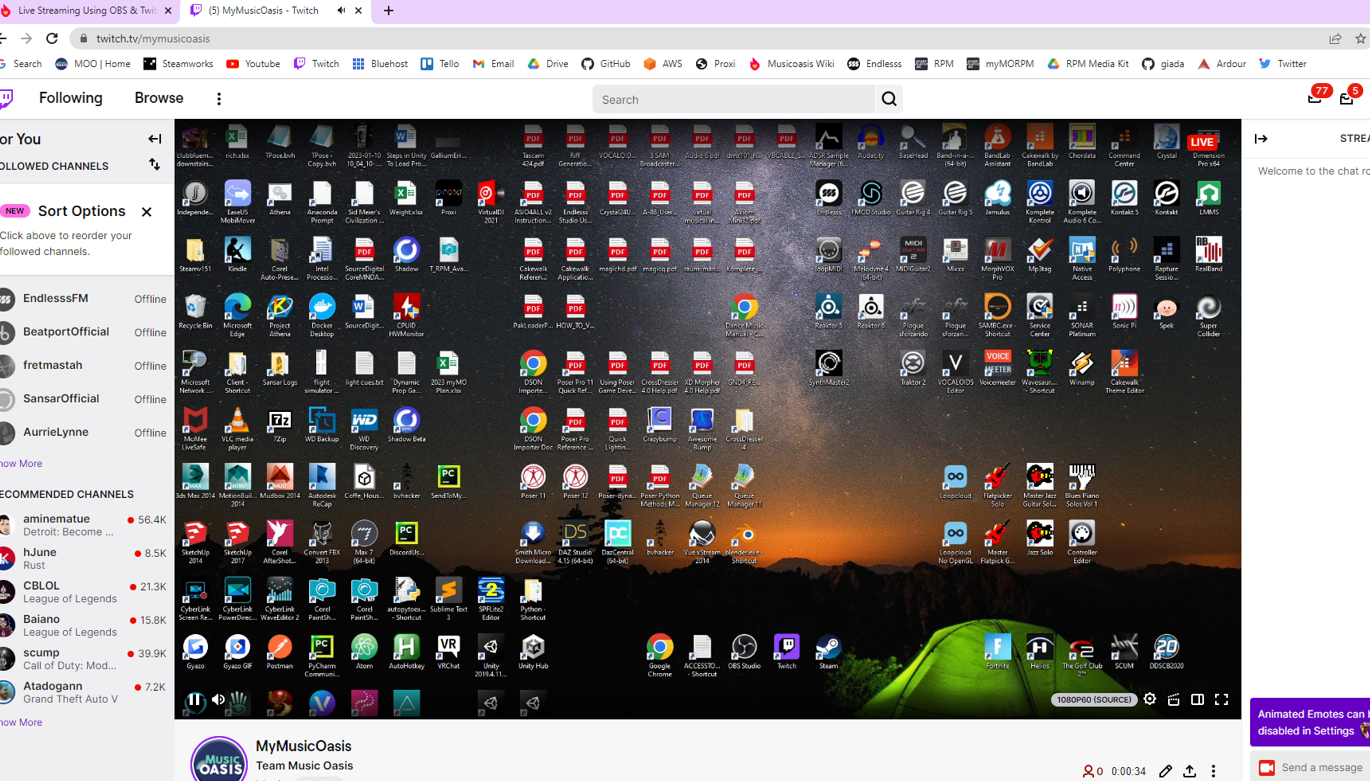Viewport: 1370px width, 781px height.
Task: Open hJune's Rust stream
Action: coord(84,558)
